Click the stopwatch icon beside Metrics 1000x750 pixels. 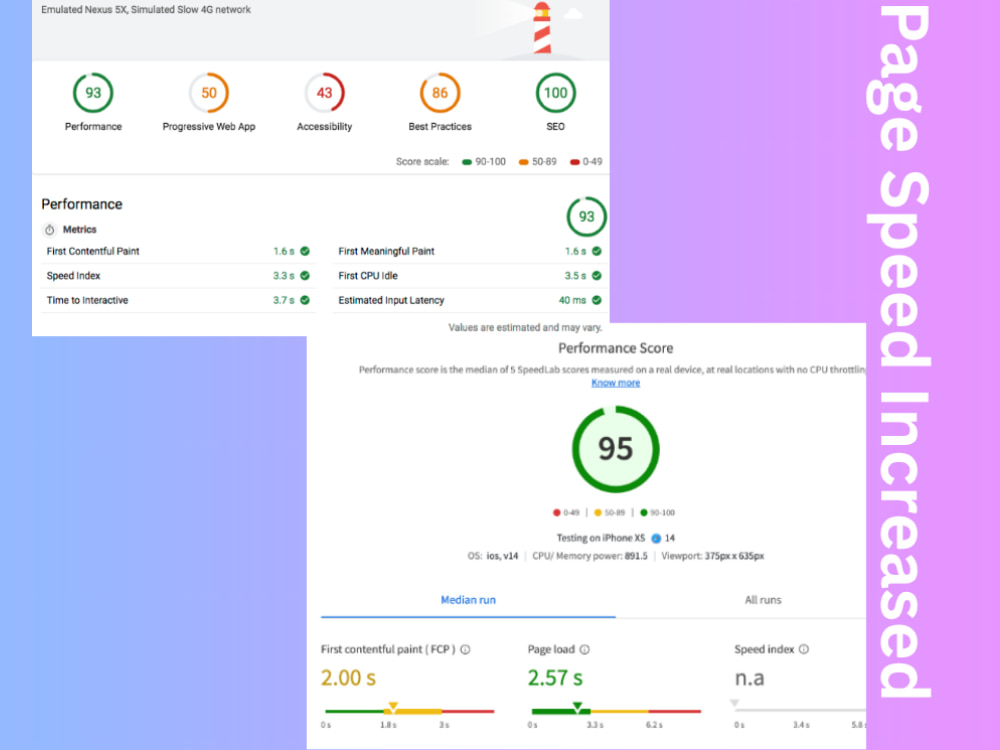[50, 230]
